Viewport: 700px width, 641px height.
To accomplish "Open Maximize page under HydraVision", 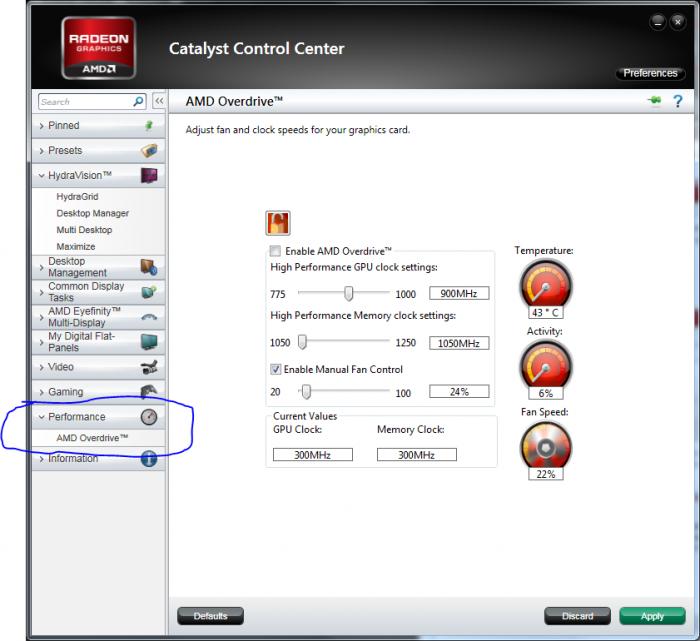I will click(76, 246).
